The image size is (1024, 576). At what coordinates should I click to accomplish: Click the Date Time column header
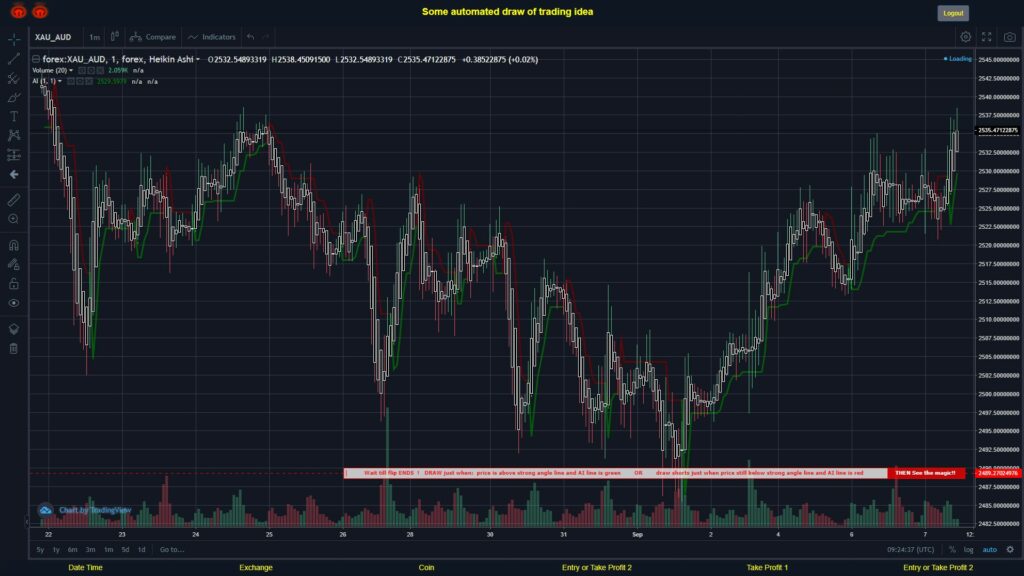tap(86, 568)
